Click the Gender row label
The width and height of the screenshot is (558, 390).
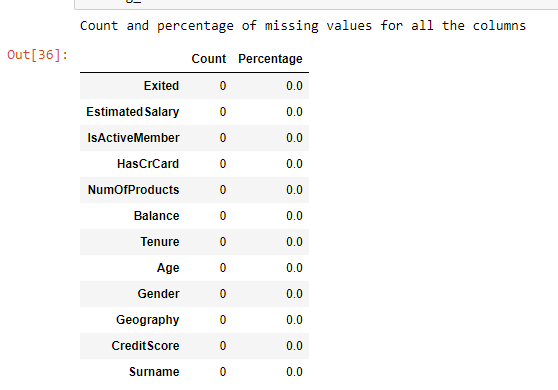pos(158,294)
